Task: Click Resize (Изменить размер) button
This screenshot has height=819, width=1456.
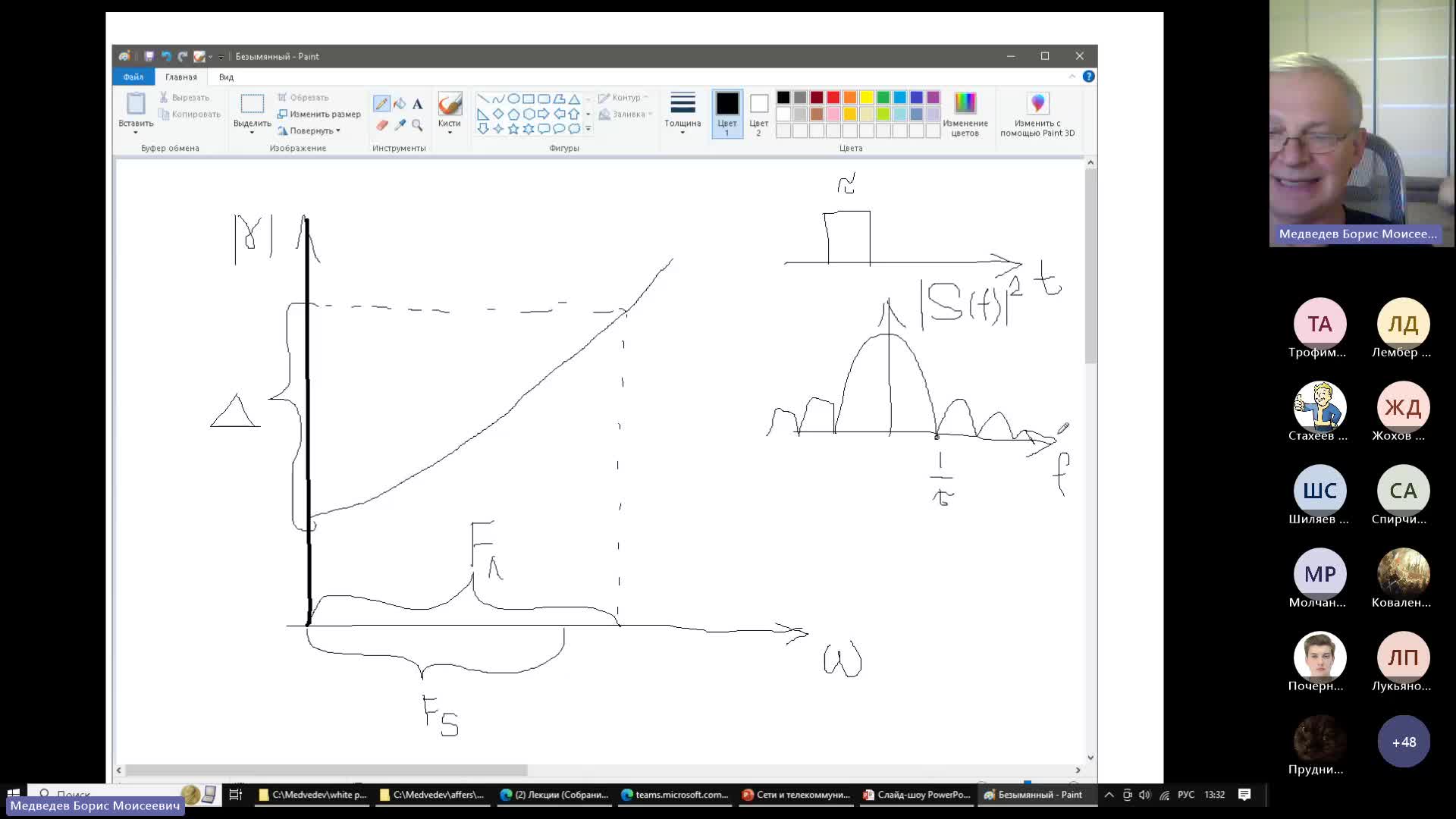Action: pyautogui.click(x=318, y=114)
